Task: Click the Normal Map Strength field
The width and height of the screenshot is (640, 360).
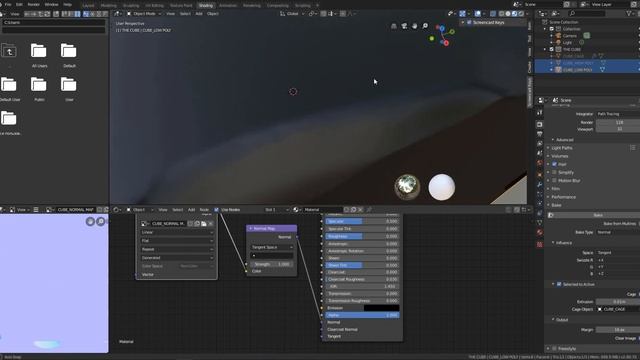Action: (x=271, y=264)
